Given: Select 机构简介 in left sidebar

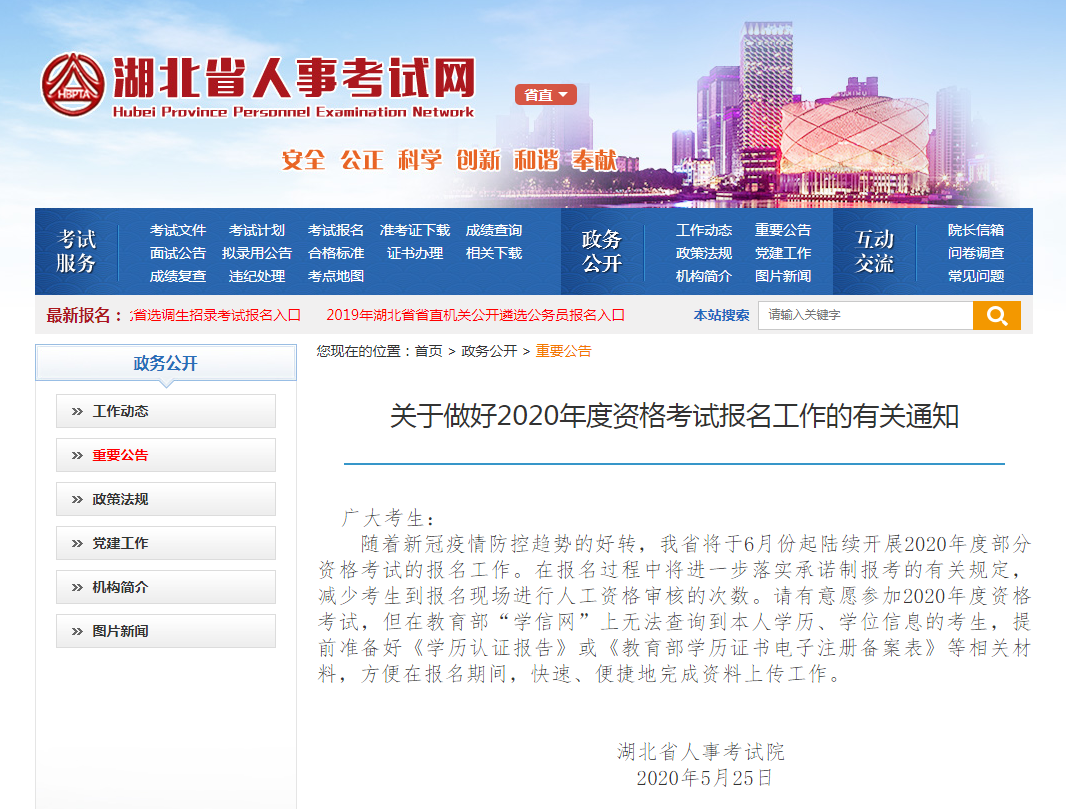Looking at the screenshot, I should 166,587.
